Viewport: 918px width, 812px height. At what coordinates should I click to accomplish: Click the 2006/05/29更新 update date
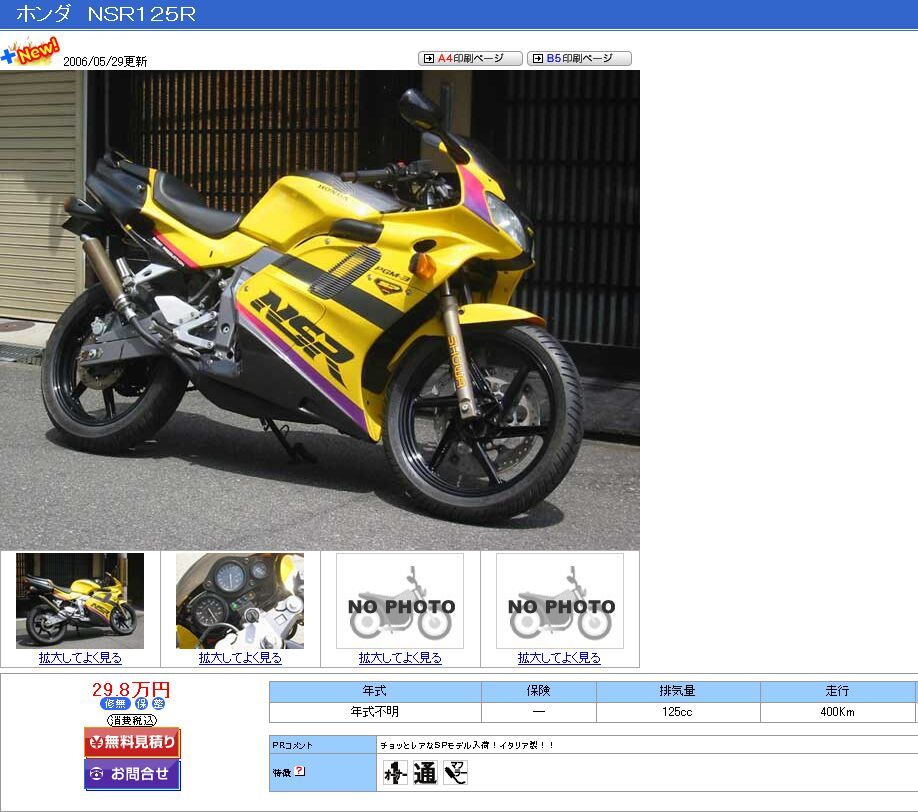pos(105,61)
